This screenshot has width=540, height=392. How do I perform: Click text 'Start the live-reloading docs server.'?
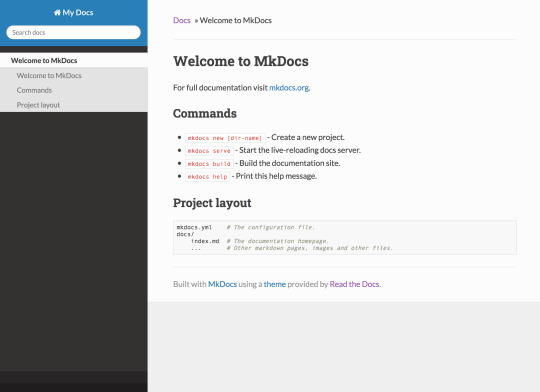(x=300, y=150)
